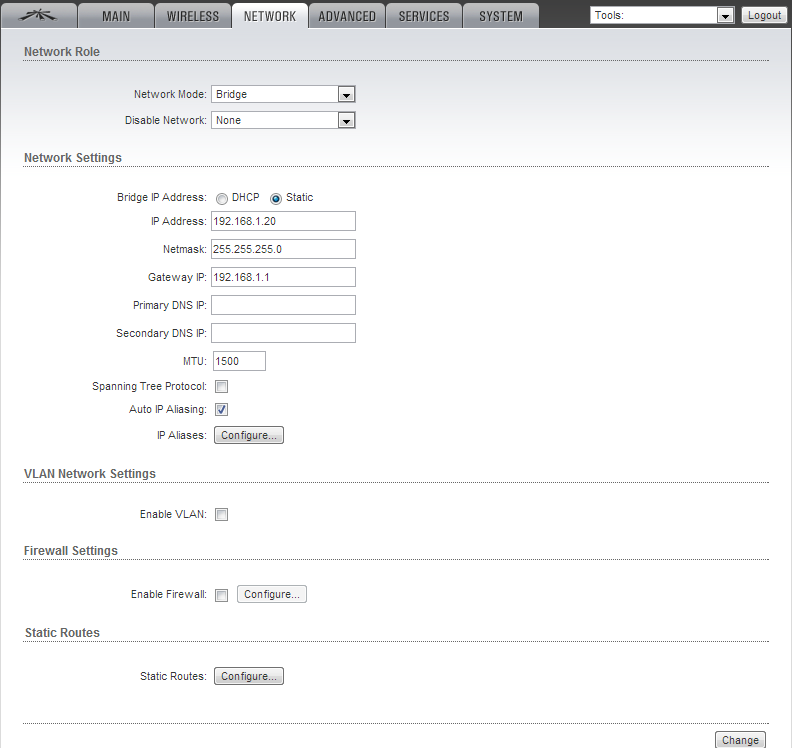Open the Ubiquiti logo tab
The height and width of the screenshot is (748, 792).
click(39, 16)
